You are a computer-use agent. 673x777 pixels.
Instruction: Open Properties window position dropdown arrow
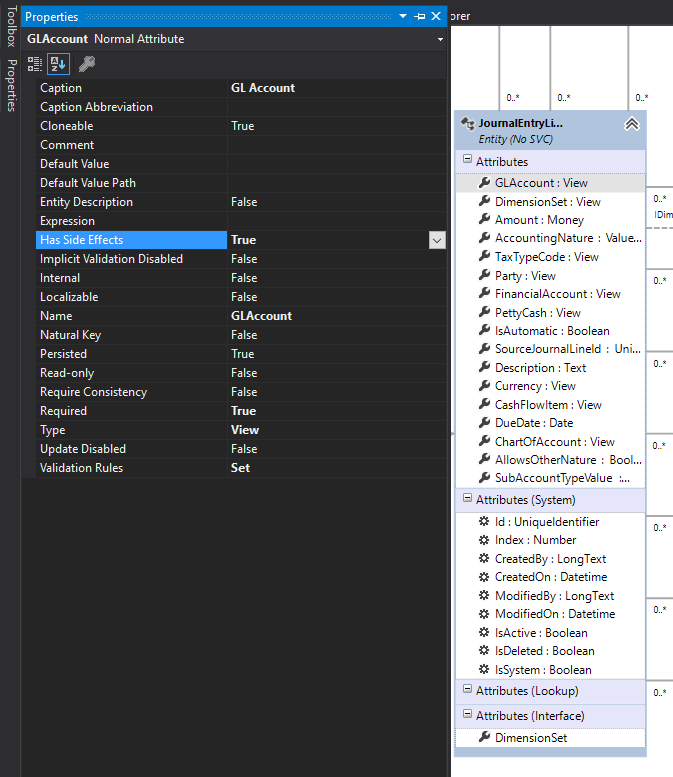[x=403, y=16]
